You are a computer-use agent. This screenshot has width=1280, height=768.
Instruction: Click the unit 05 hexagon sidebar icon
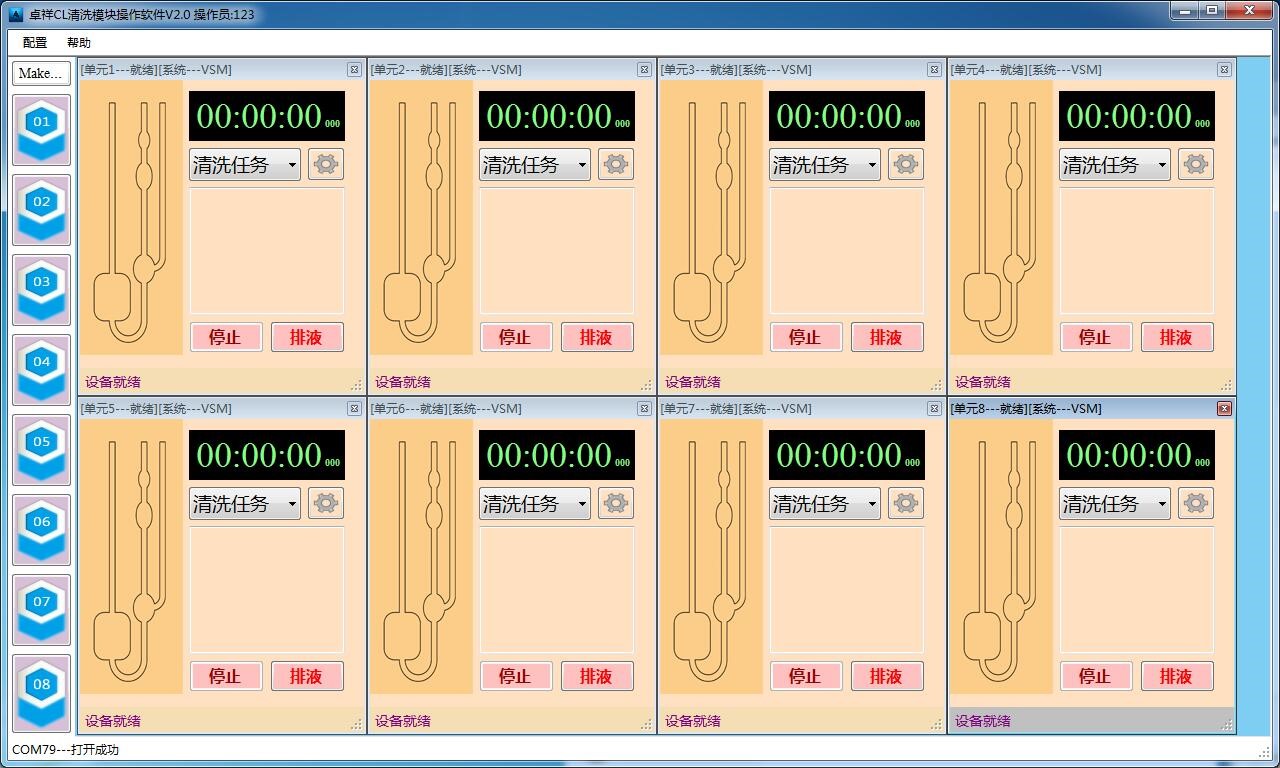click(41, 449)
